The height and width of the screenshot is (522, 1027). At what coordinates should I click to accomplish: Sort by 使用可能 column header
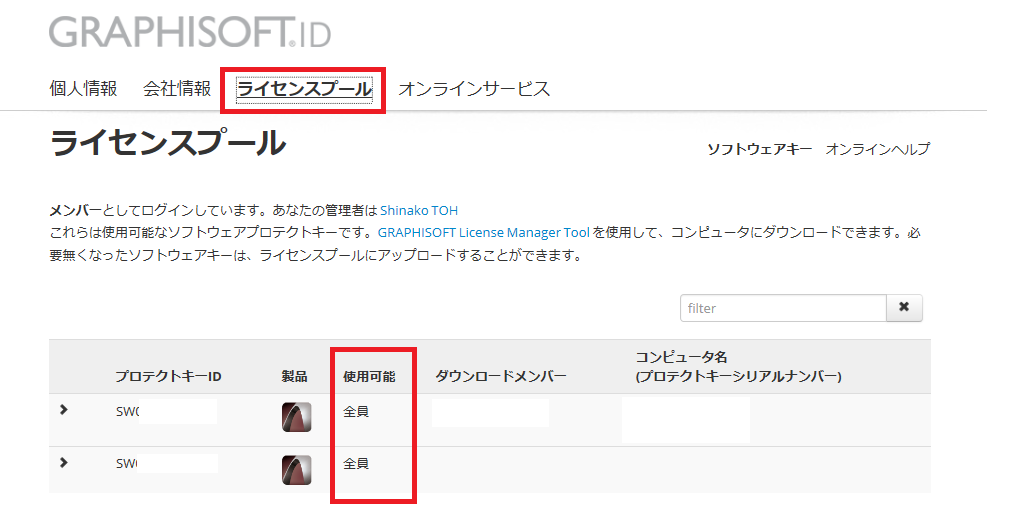369,377
